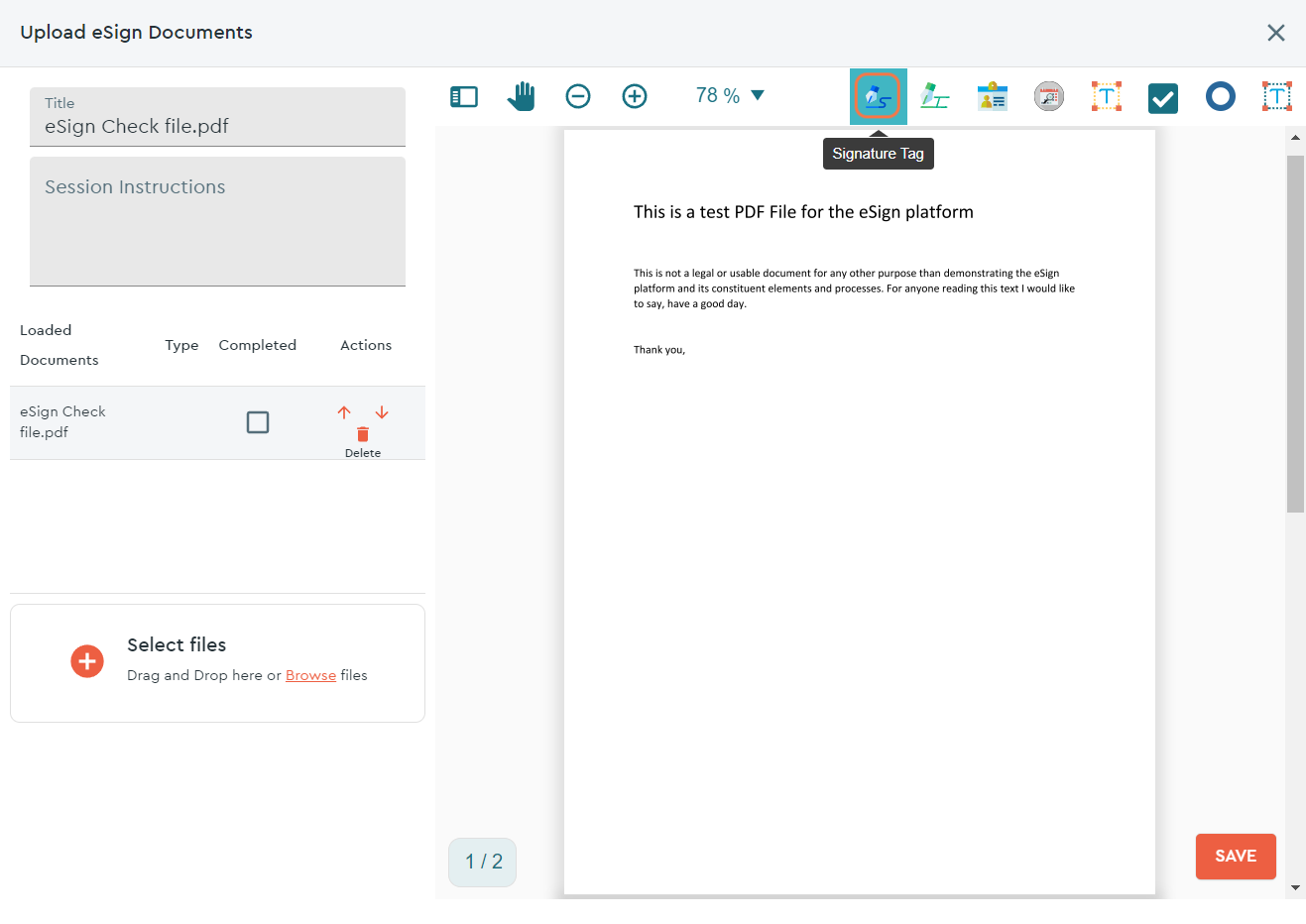Screen dimensions: 1306x924
Task: Open the Browse files link
Action: click(310, 675)
